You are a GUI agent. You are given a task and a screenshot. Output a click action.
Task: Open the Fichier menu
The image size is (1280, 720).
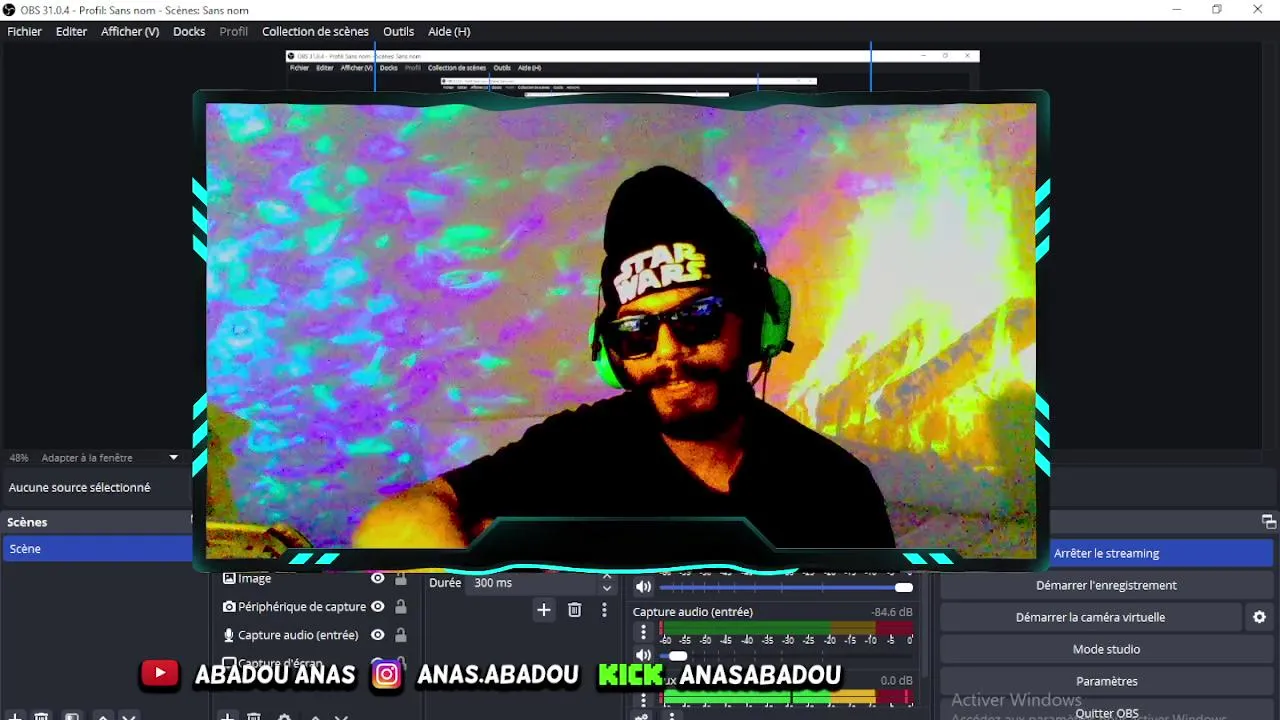click(x=25, y=31)
